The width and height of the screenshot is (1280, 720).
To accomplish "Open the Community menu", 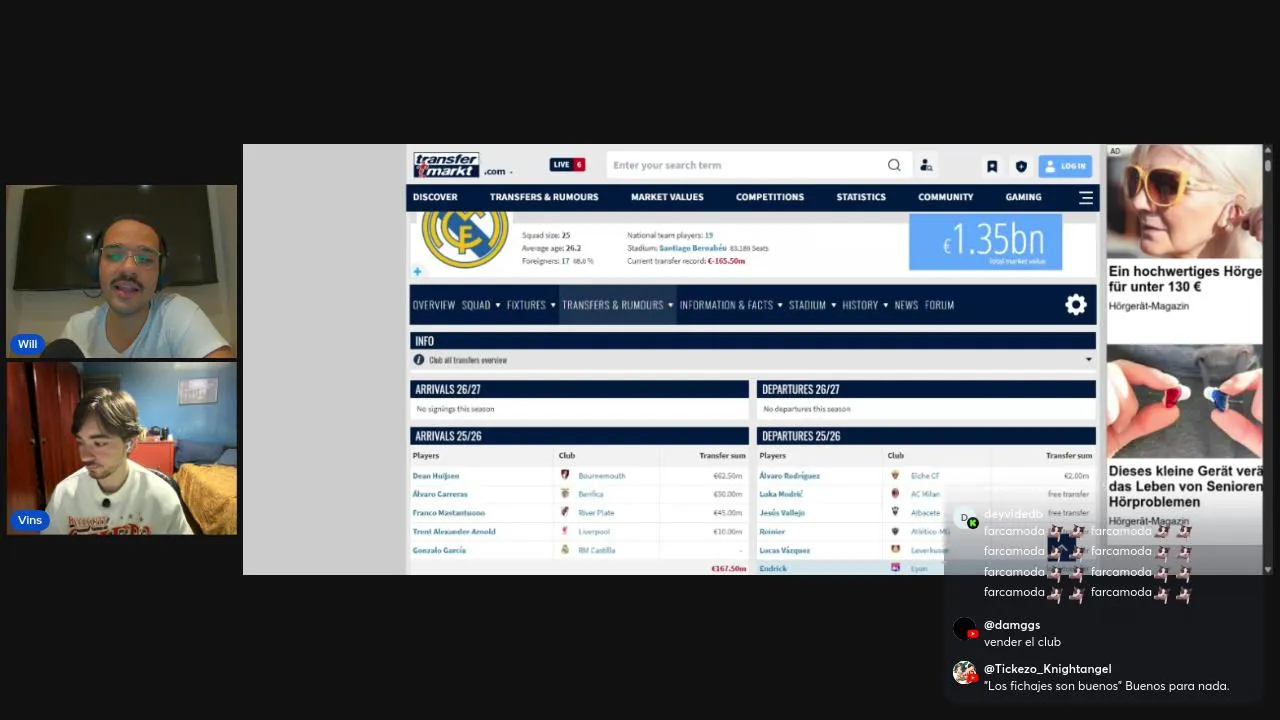I will coord(945,197).
